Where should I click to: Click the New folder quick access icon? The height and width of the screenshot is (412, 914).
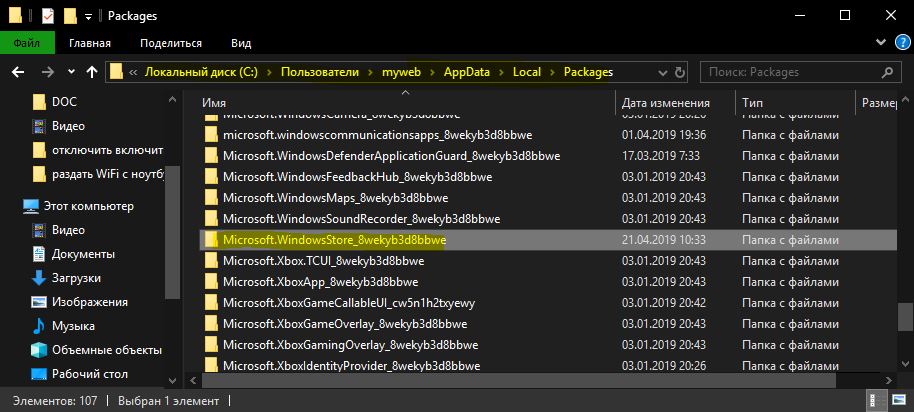70,16
